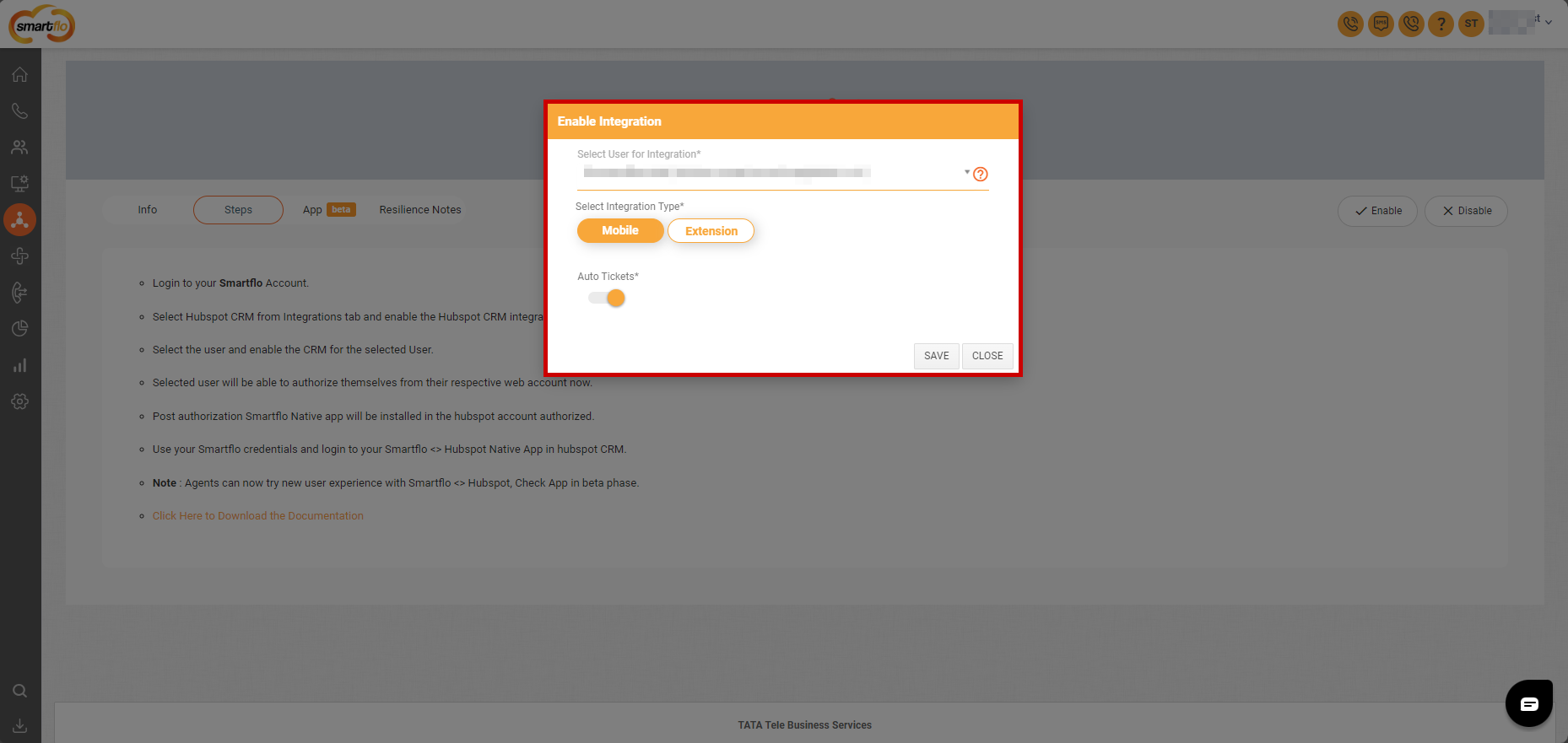
Task: Click 'TATA Tele Business Services' footer text
Action: pos(804,725)
